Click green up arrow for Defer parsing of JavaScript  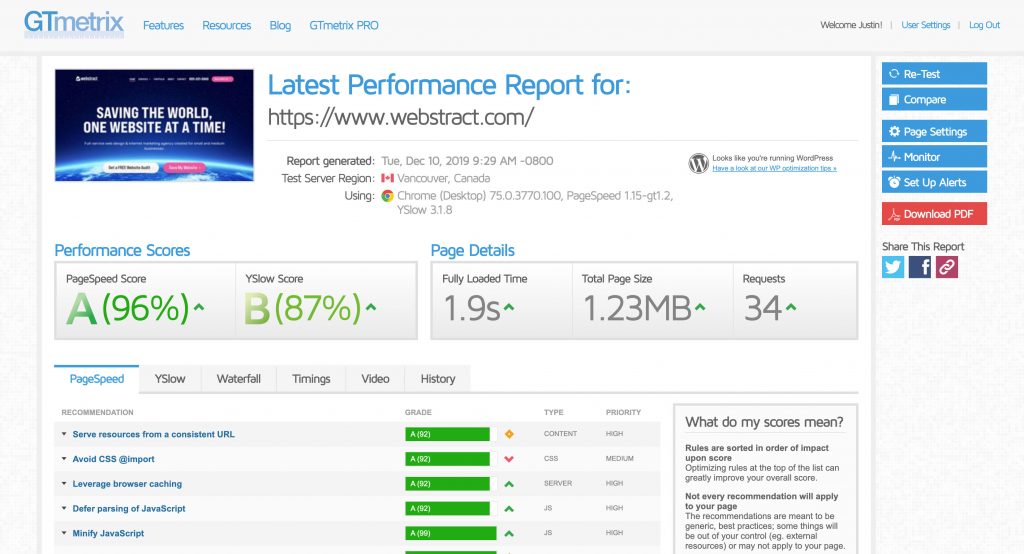509,509
